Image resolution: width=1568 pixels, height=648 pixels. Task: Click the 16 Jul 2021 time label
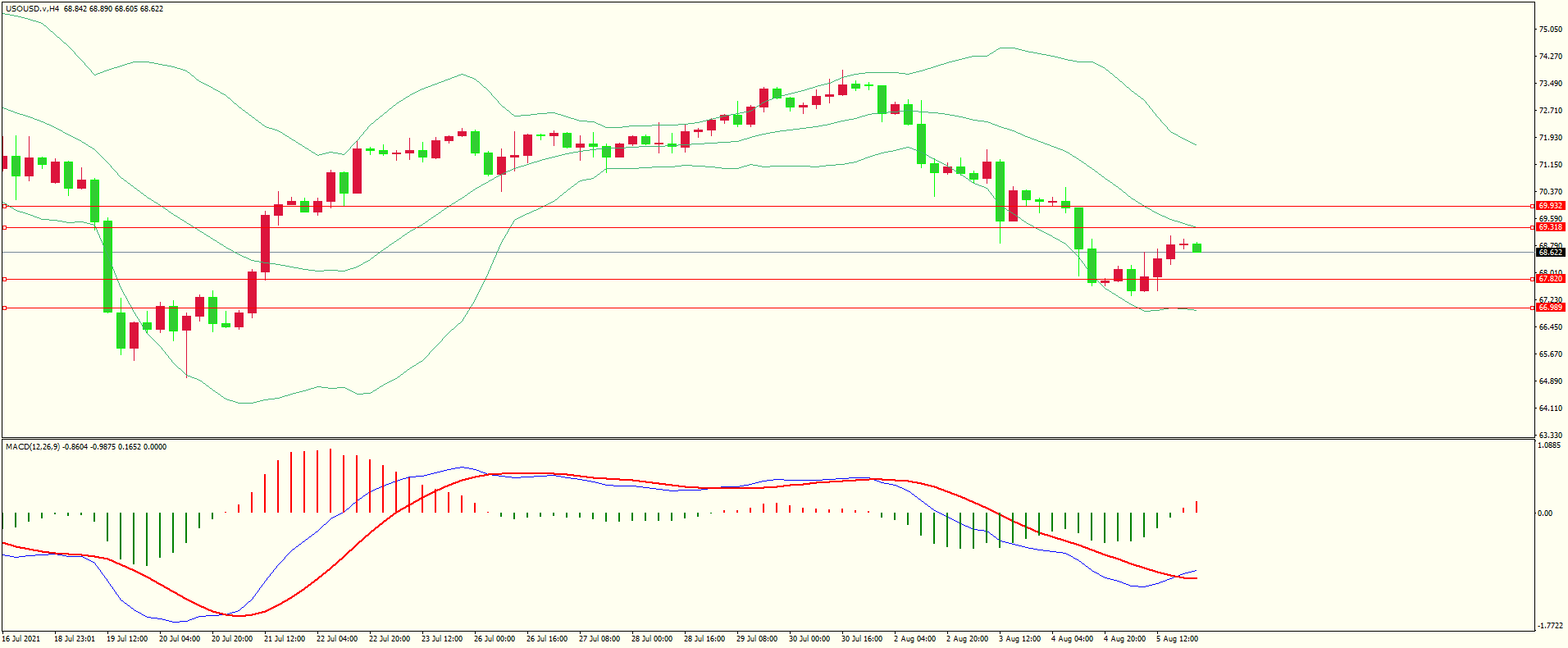point(21,639)
